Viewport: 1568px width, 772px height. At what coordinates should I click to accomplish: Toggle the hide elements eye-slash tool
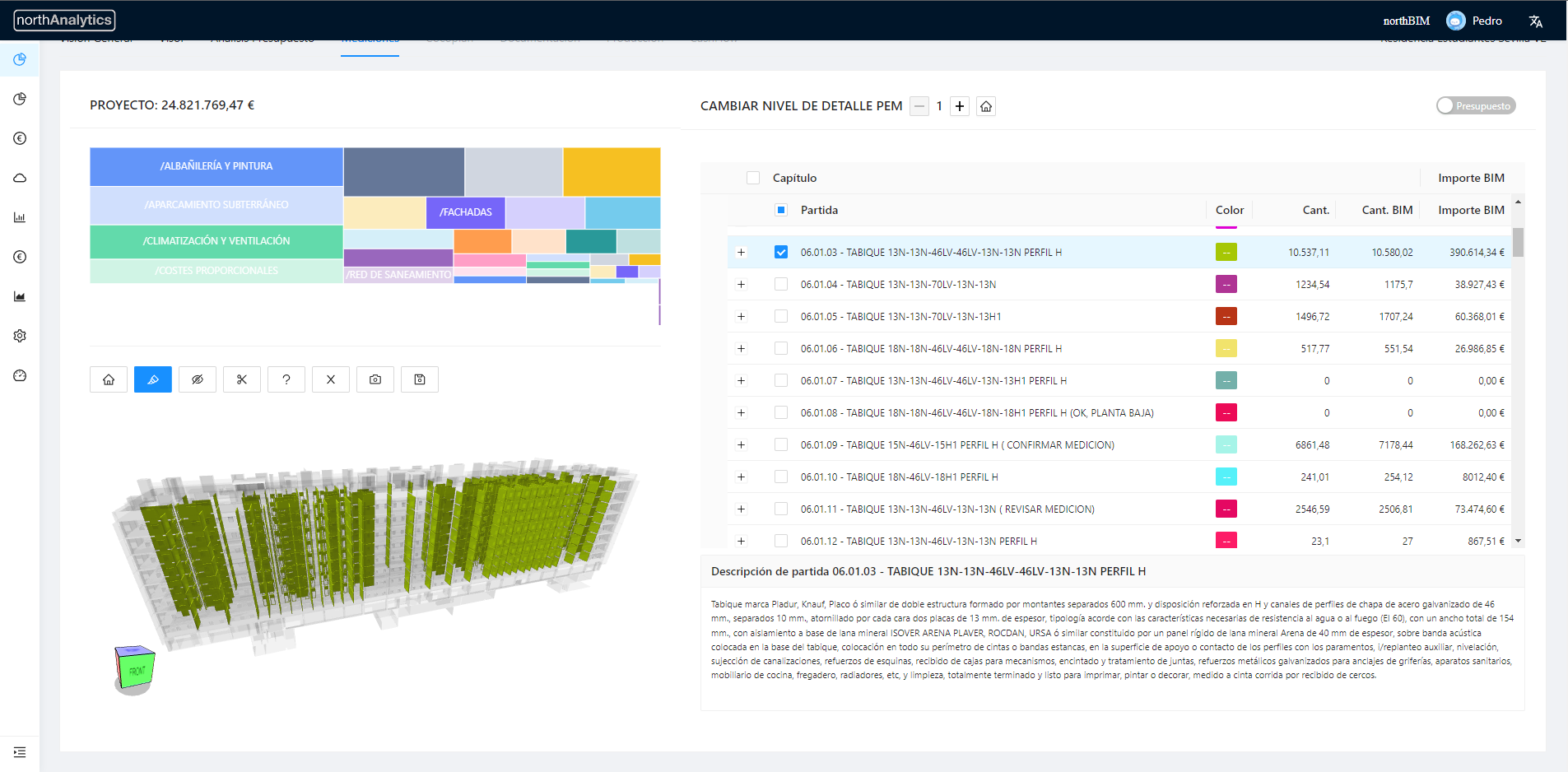(198, 379)
